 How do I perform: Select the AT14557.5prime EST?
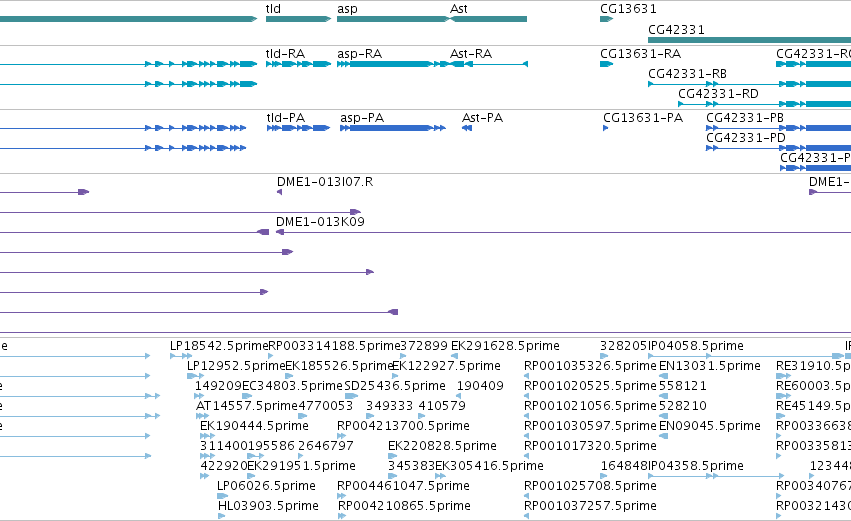point(203,416)
